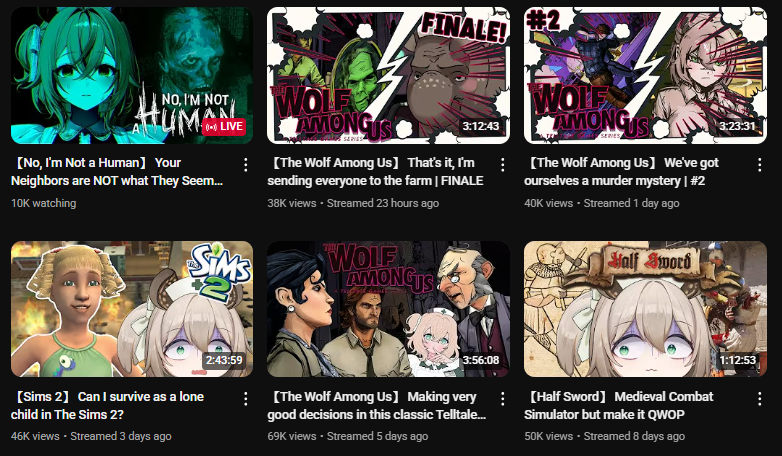Screen dimensions: 782x456
Task: Open three-dot menu for Wolf Among Us FINALE video
Action: (x=502, y=165)
